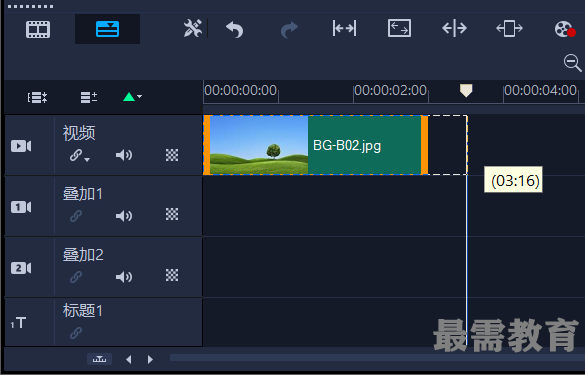
Task: Click the 叠加1 track label
Action: (83, 194)
